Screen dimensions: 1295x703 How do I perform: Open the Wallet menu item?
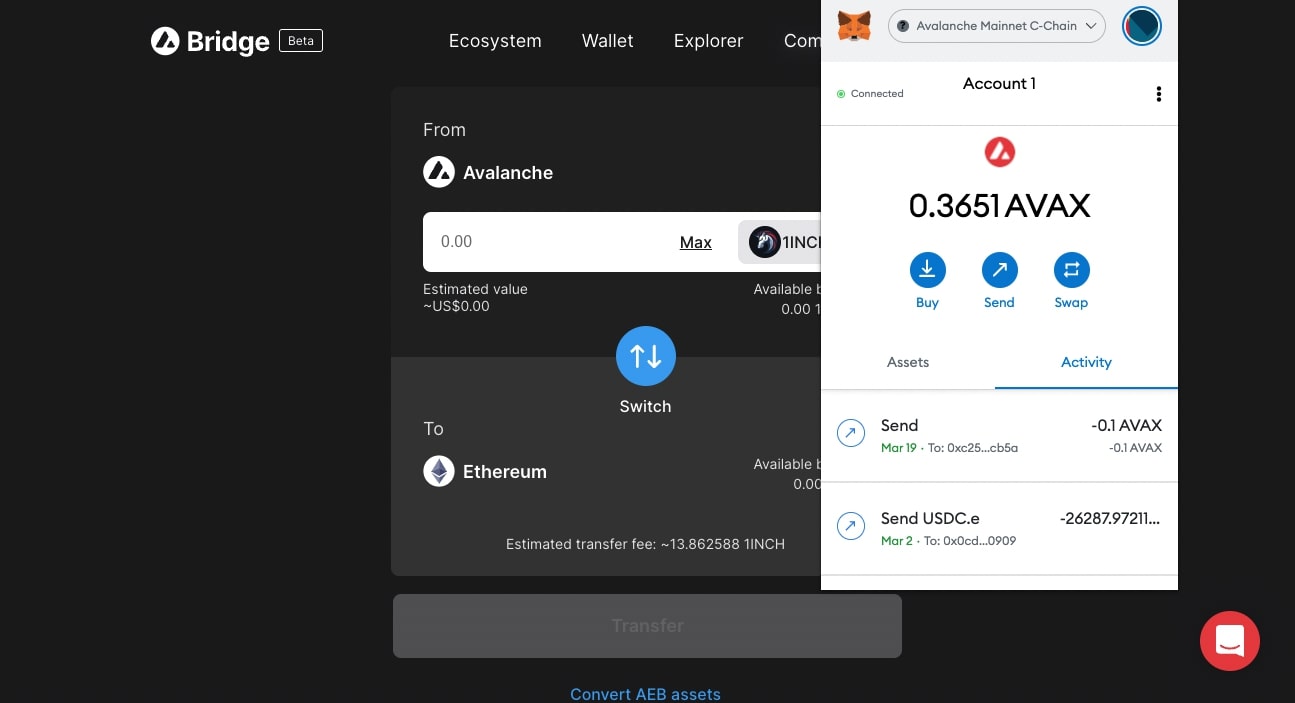pyautogui.click(x=608, y=41)
